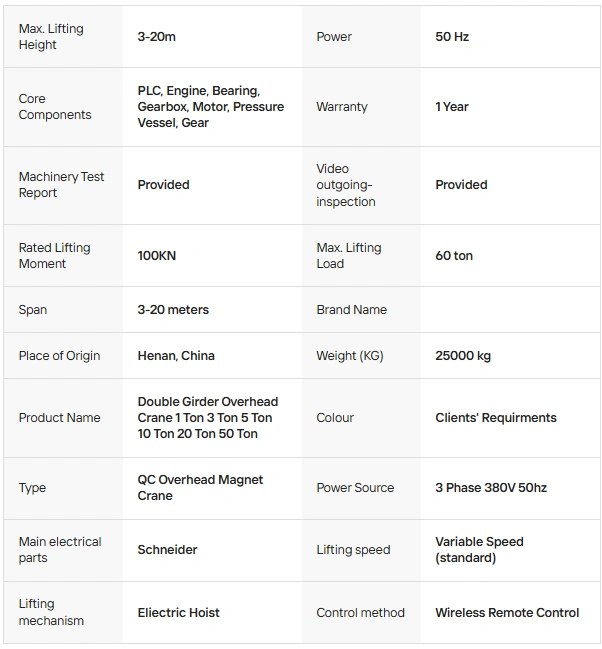The image size is (602, 649).
Task: Click the 50 Hz power value
Action: 452,37
